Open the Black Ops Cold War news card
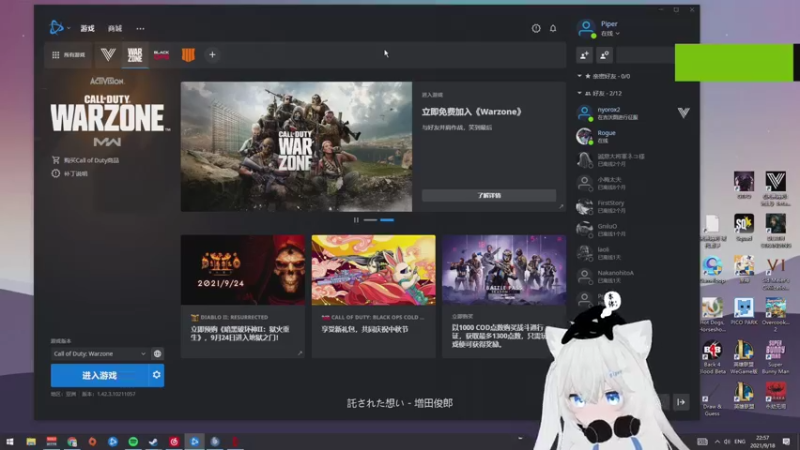Viewport: 800px width, 450px height. tap(373, 296)
